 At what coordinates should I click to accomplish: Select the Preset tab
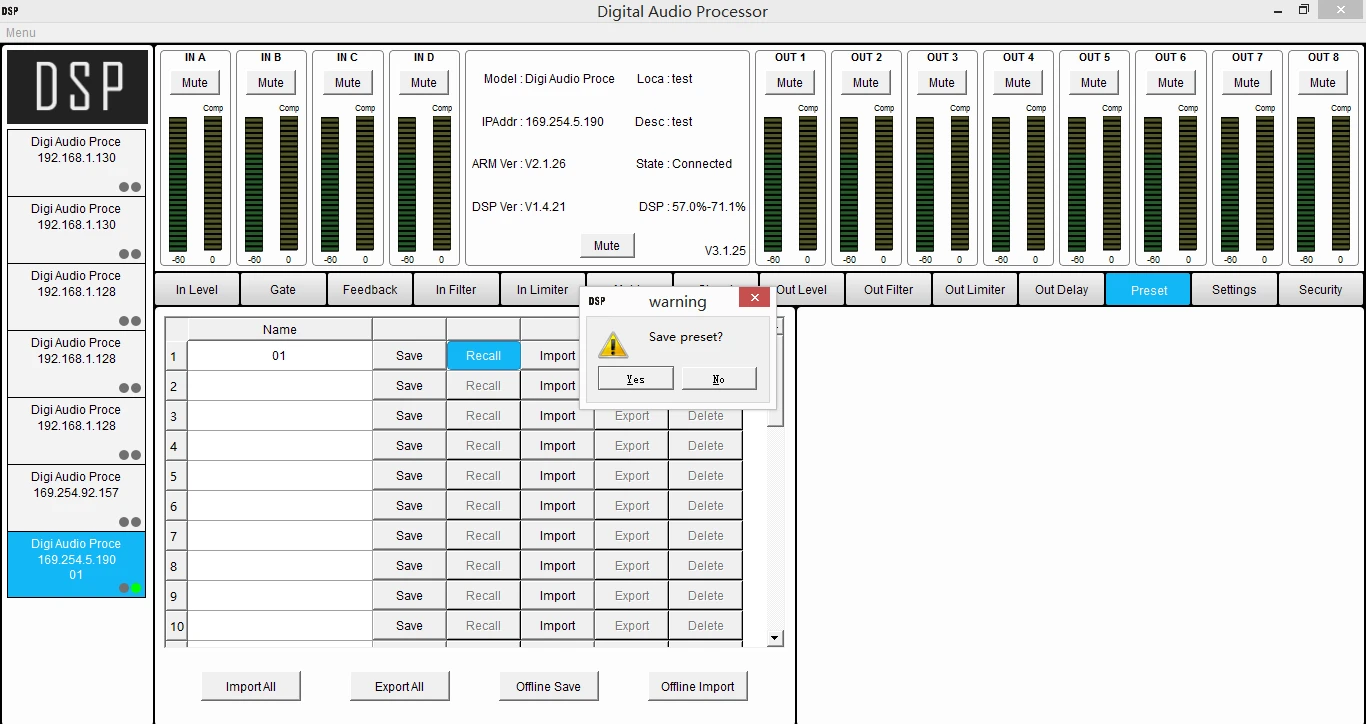(x=1148, y=289)
